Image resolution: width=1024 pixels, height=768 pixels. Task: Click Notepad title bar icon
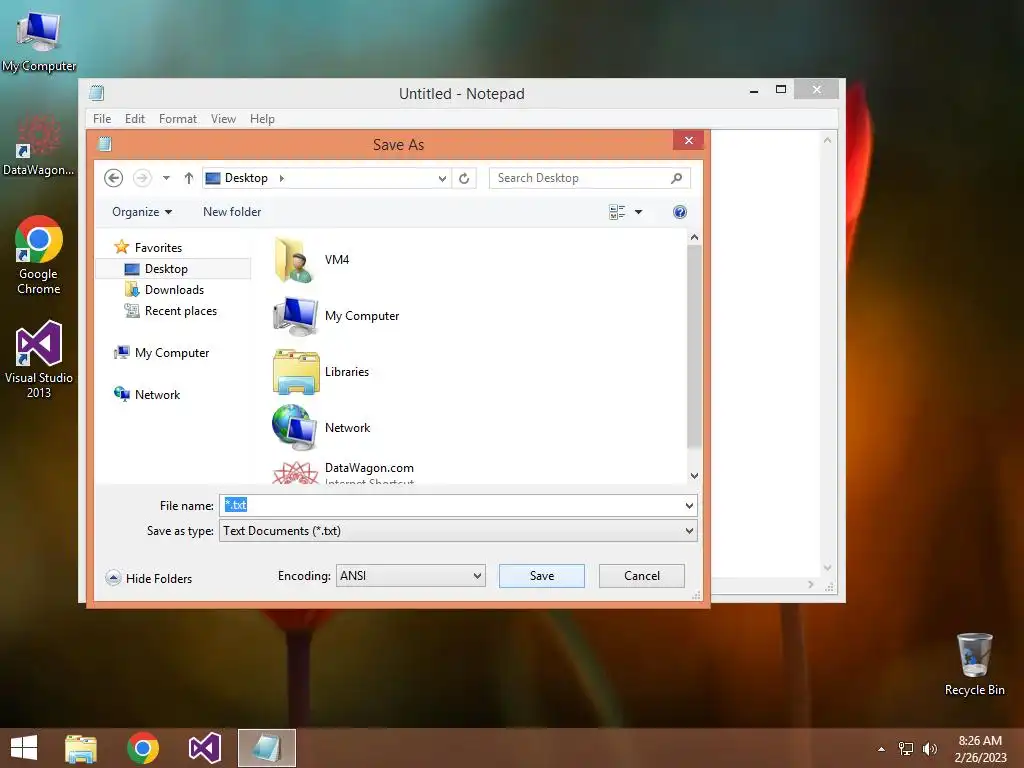pyautogui.click(x=97, y=93)
